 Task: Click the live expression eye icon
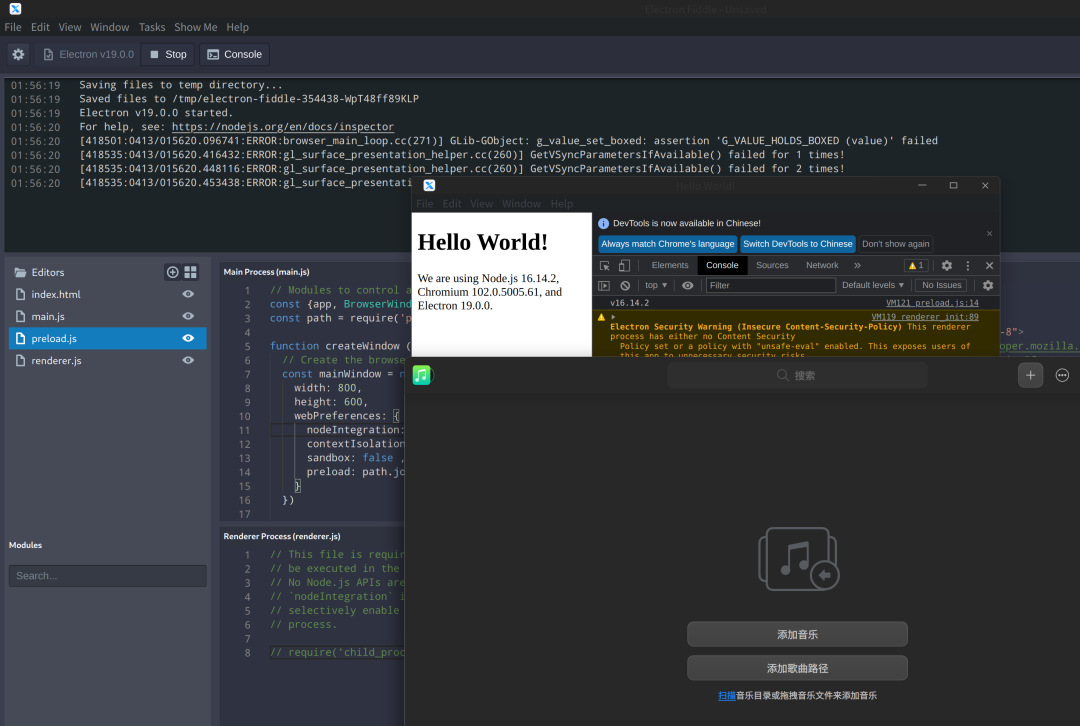point(687,285)
